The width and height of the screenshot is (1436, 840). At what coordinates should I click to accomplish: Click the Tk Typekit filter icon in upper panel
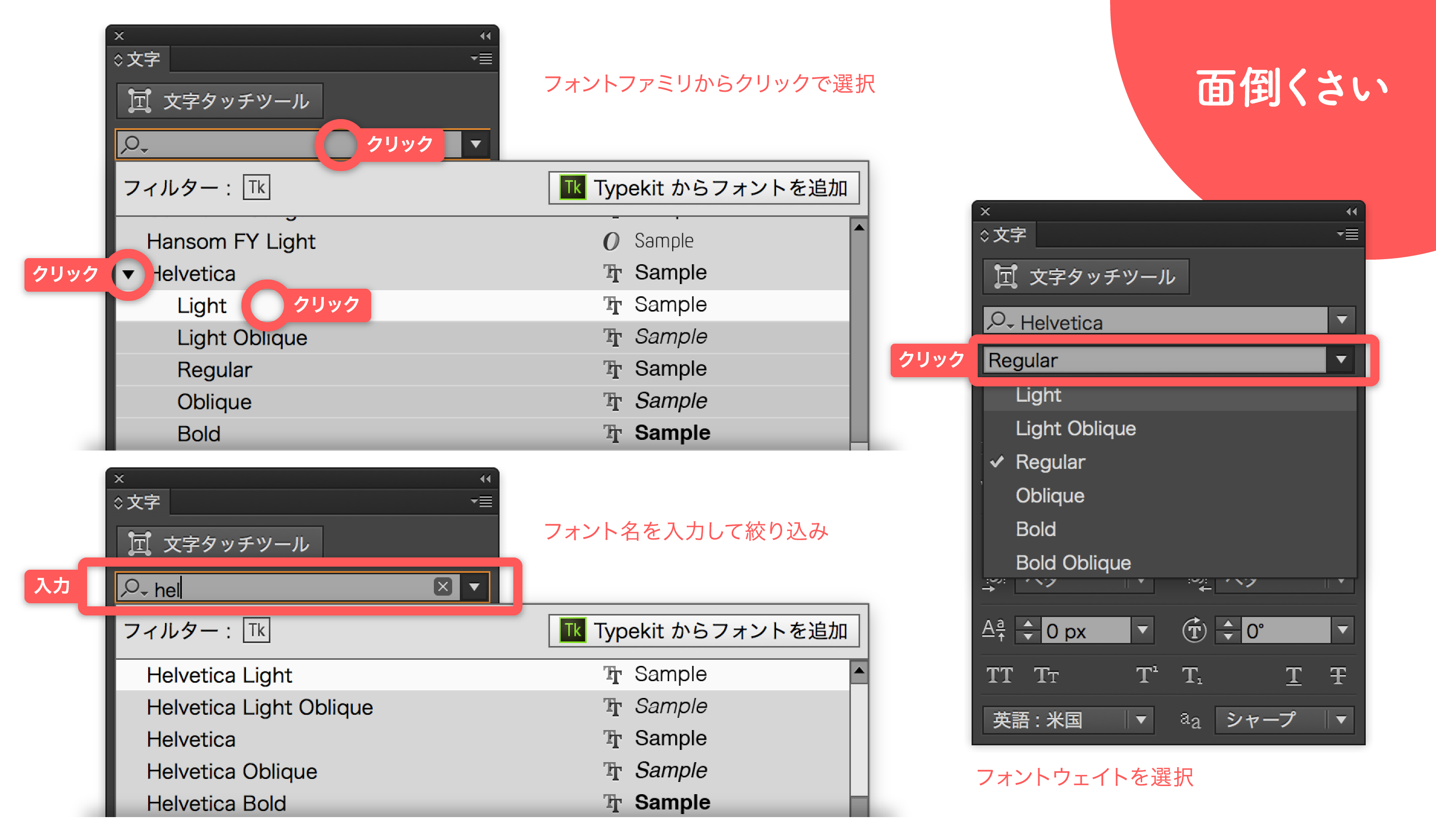point(257,187)
